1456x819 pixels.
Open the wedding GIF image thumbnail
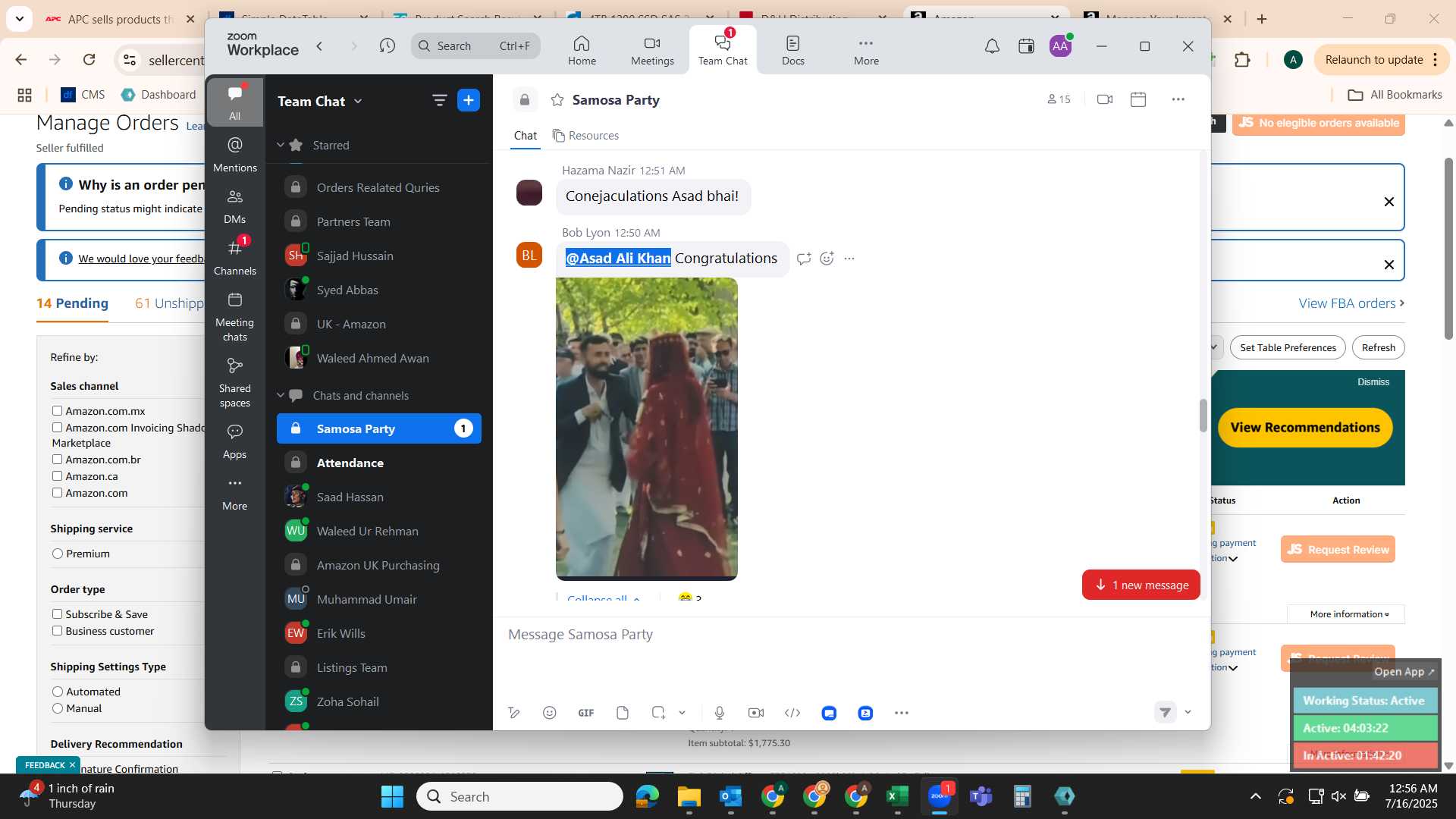(x=647, y=428)
